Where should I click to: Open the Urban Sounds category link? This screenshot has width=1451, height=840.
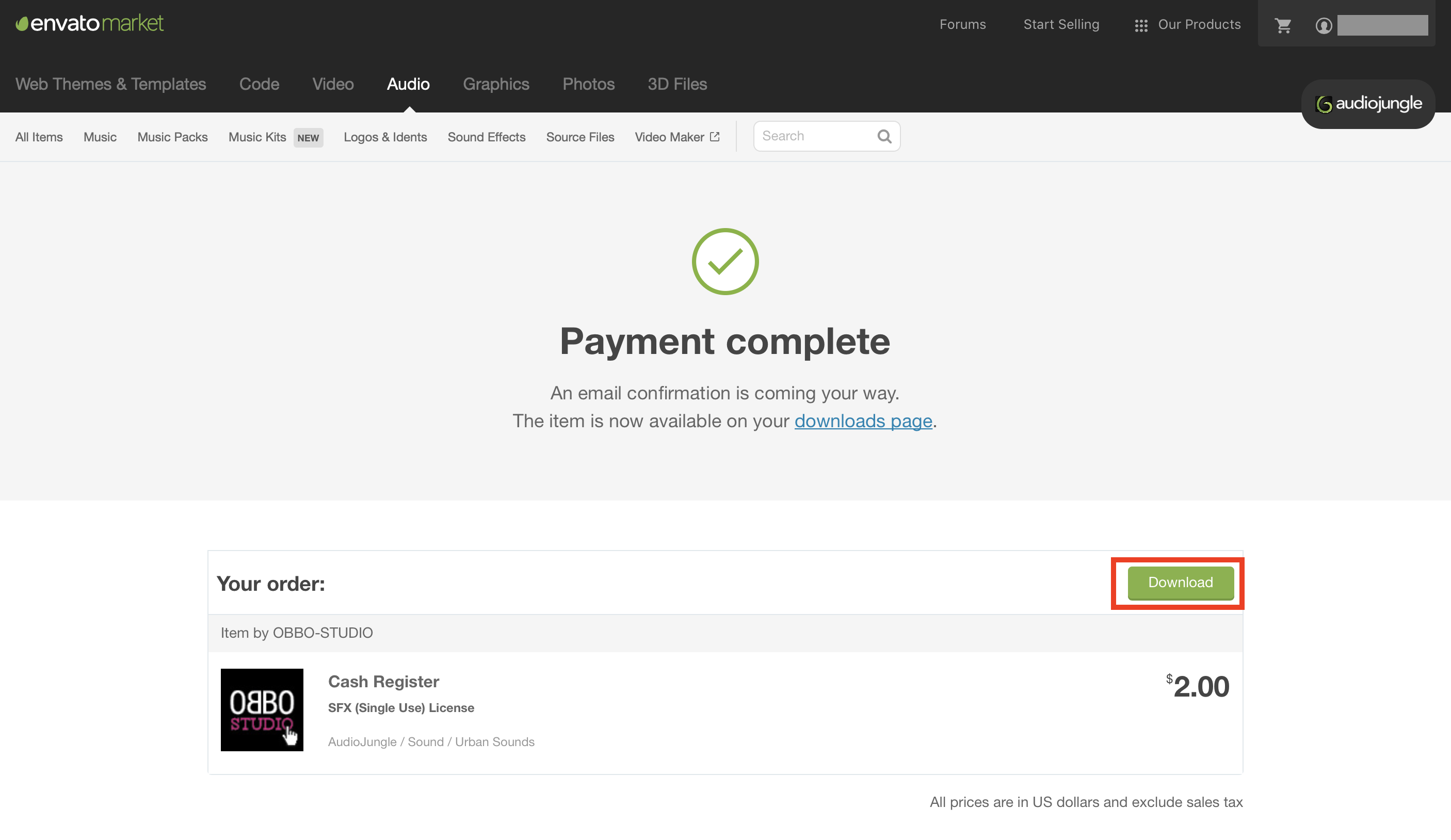(x=494, y=741)
